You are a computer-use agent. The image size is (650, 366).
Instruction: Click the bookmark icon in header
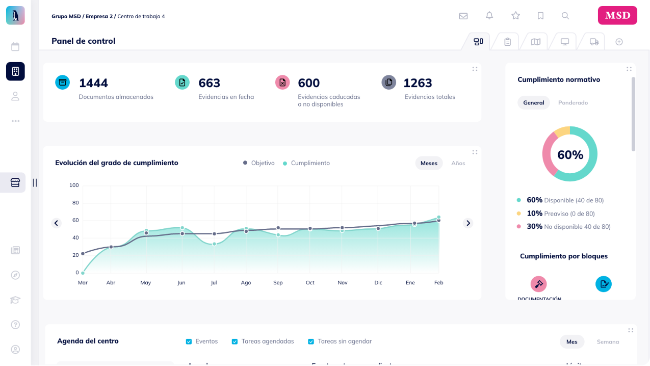click(x=541, y=15)
